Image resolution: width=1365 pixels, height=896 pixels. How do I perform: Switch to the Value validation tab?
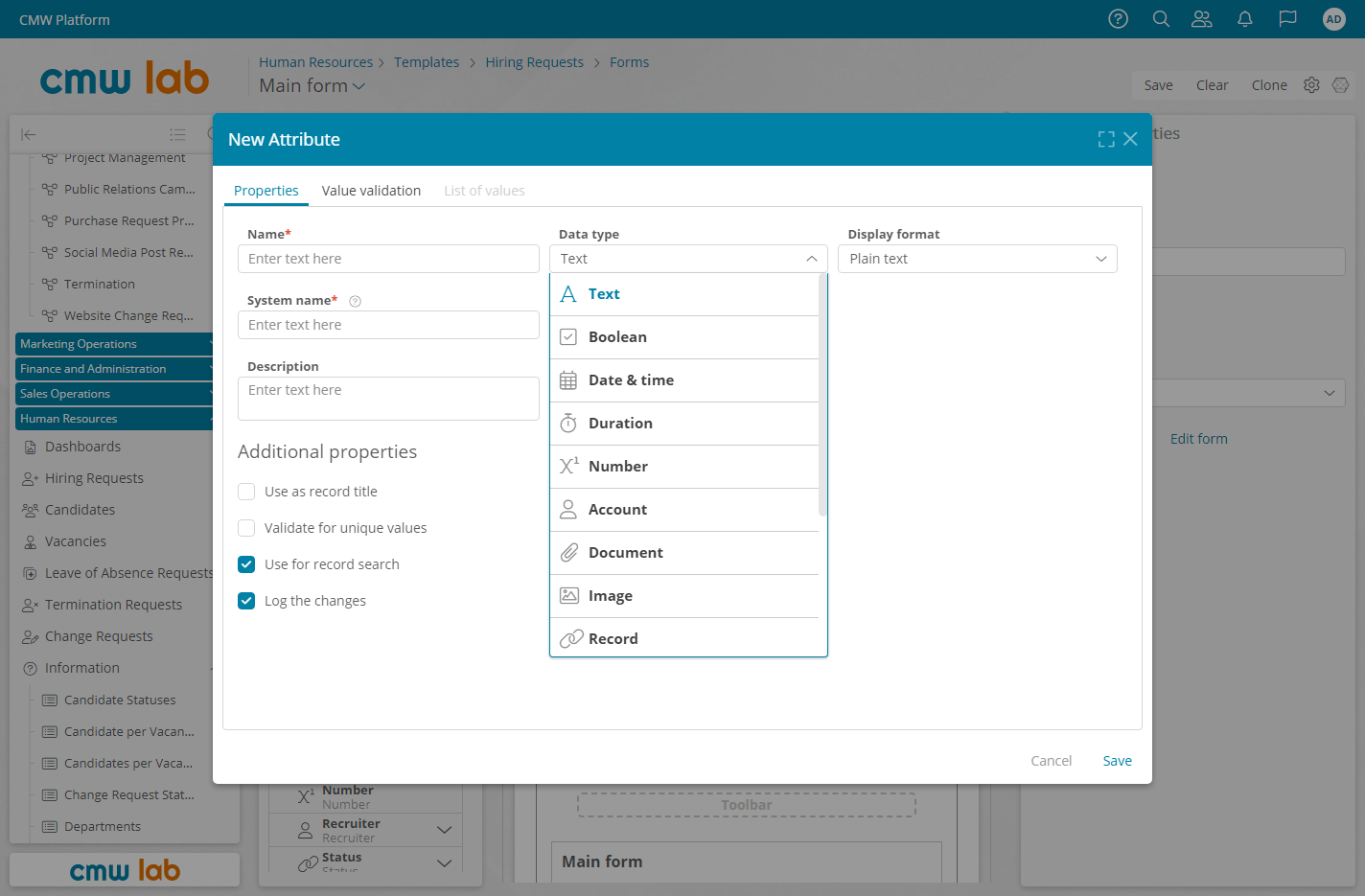pyautogui.click(x=371, y=191)
